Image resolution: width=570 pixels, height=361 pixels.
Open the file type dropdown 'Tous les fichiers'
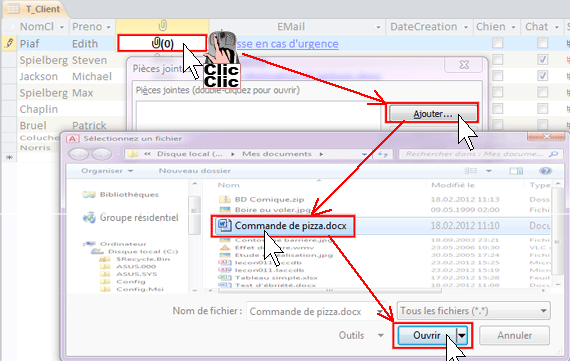474,311
